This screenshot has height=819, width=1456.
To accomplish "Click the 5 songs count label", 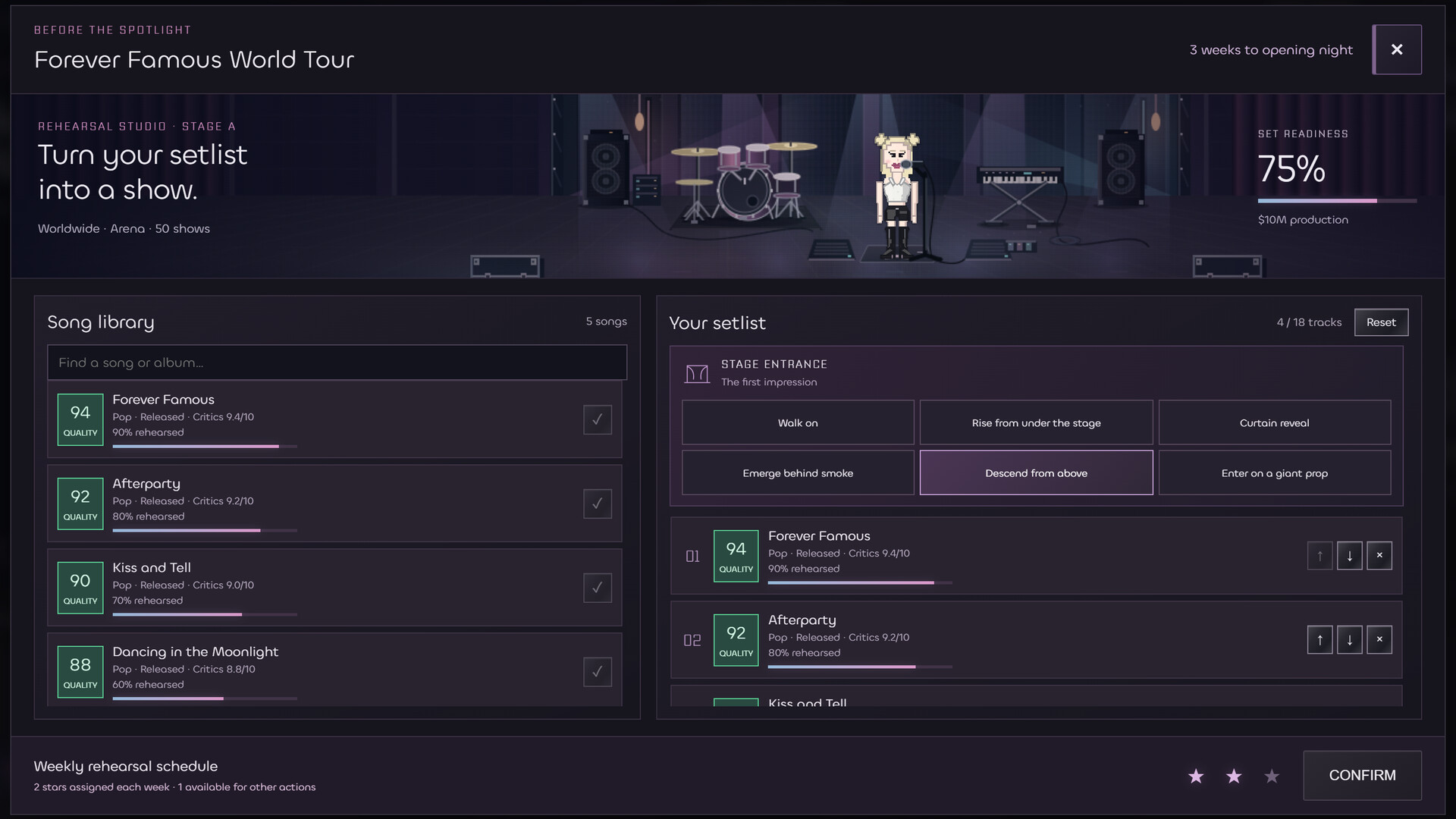I will click(x=606, y=322).
